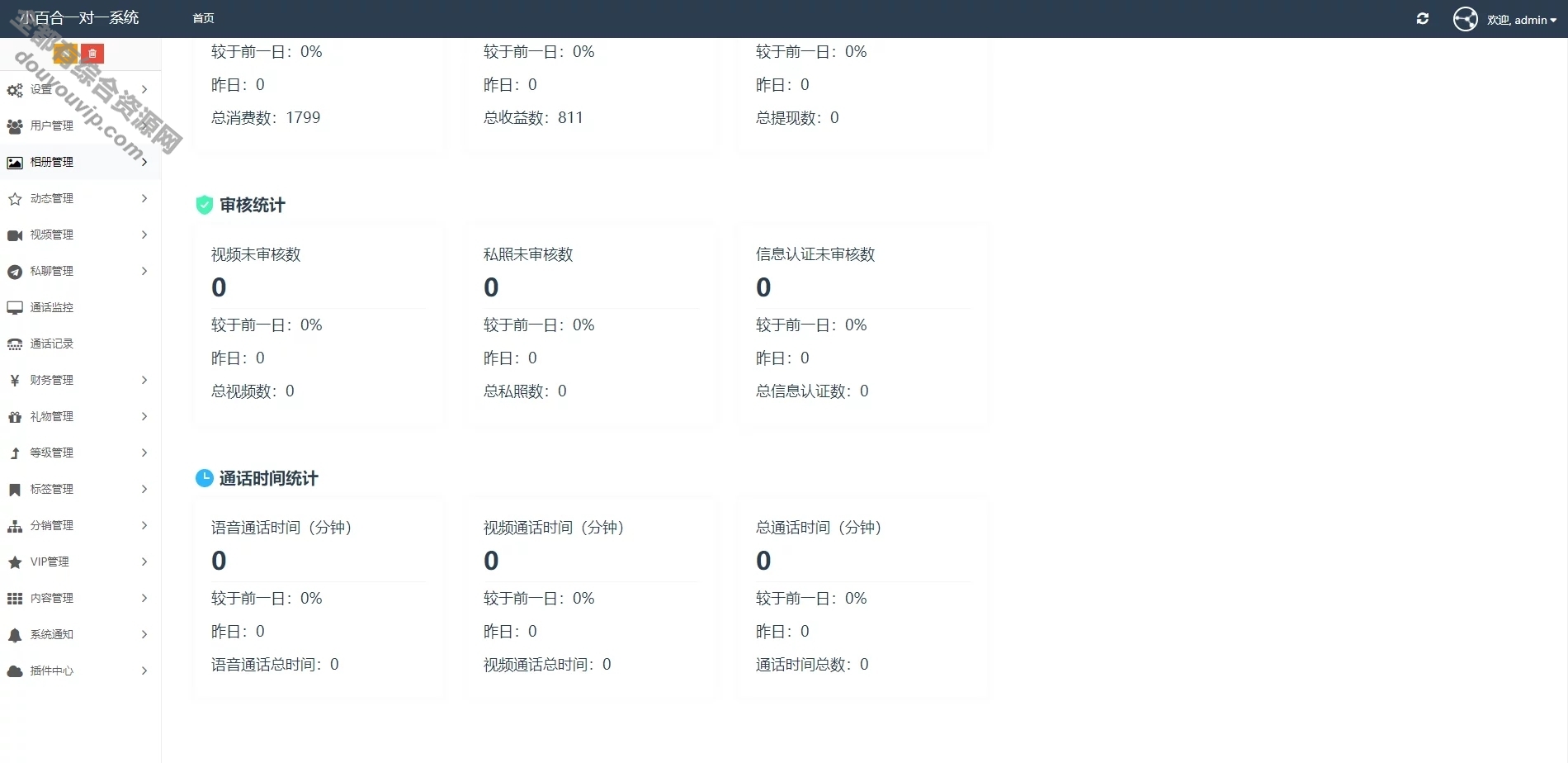Click the 视频通话总时间: 0 text
The image size is (1568, 763).
click(x=547, y=665)
